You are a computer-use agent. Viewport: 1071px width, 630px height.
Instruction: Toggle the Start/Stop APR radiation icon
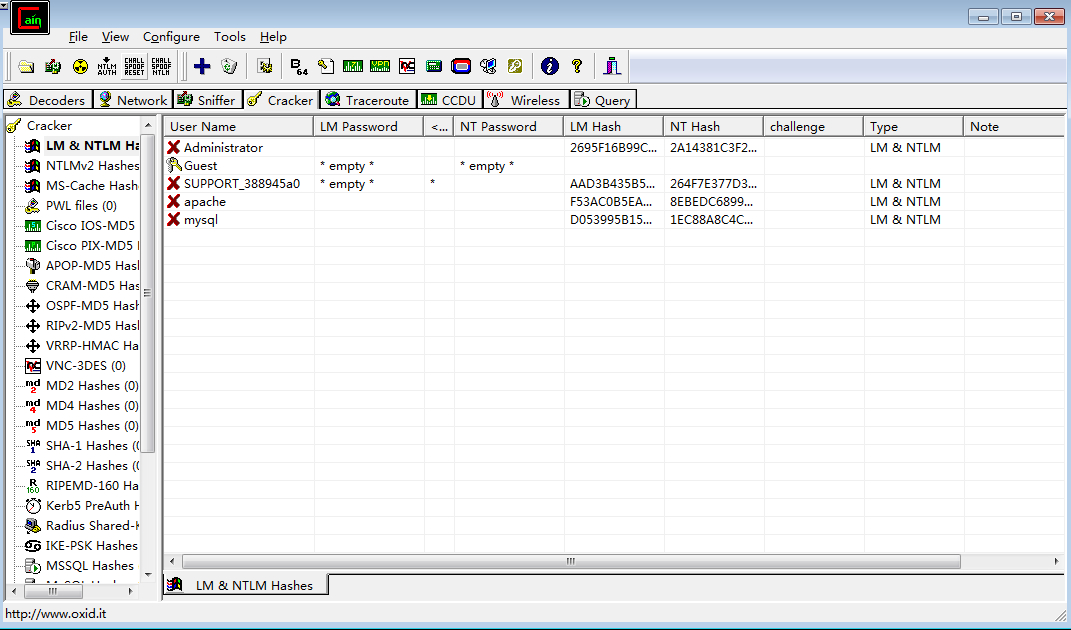click(x=80, y=66)
